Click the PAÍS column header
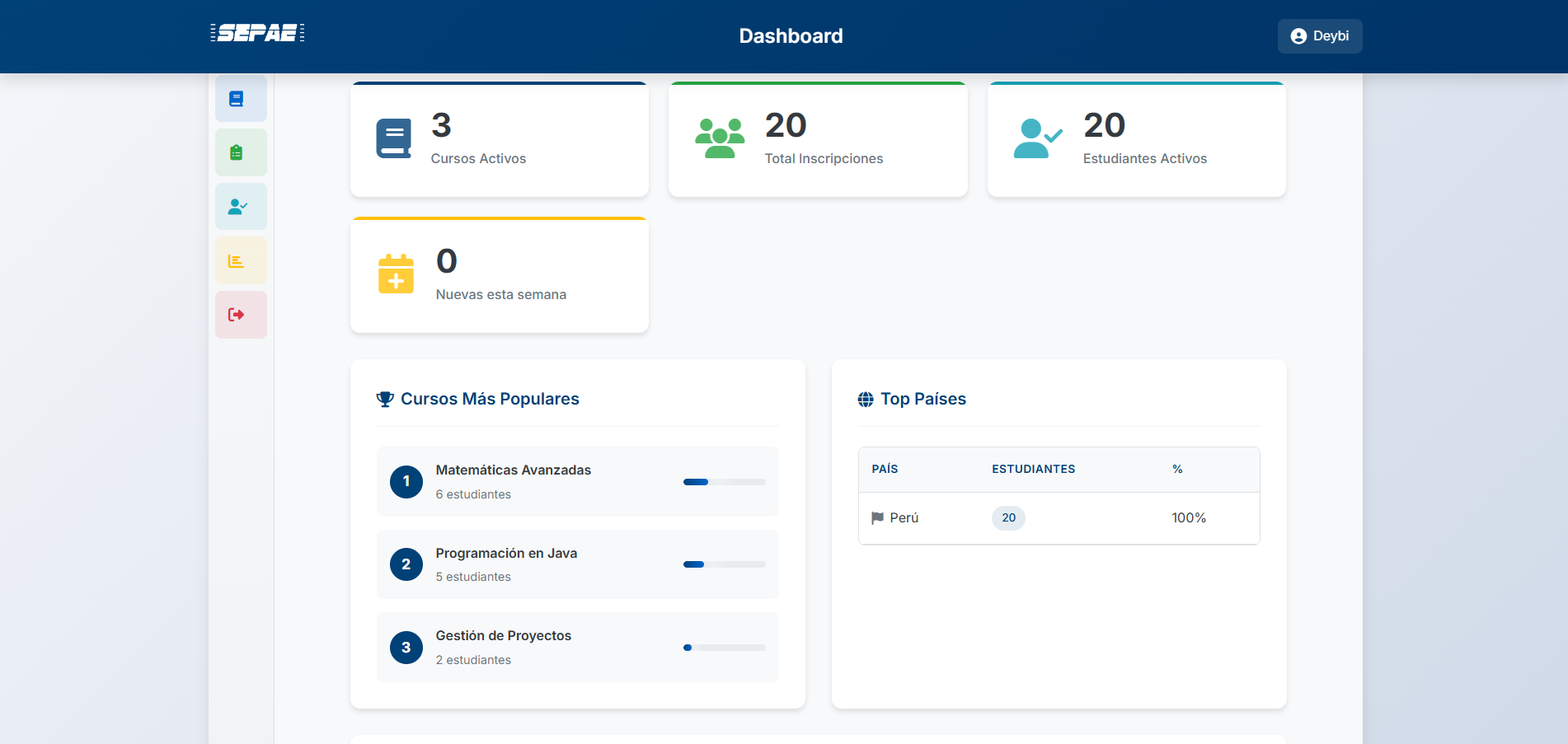 [885, 469]
